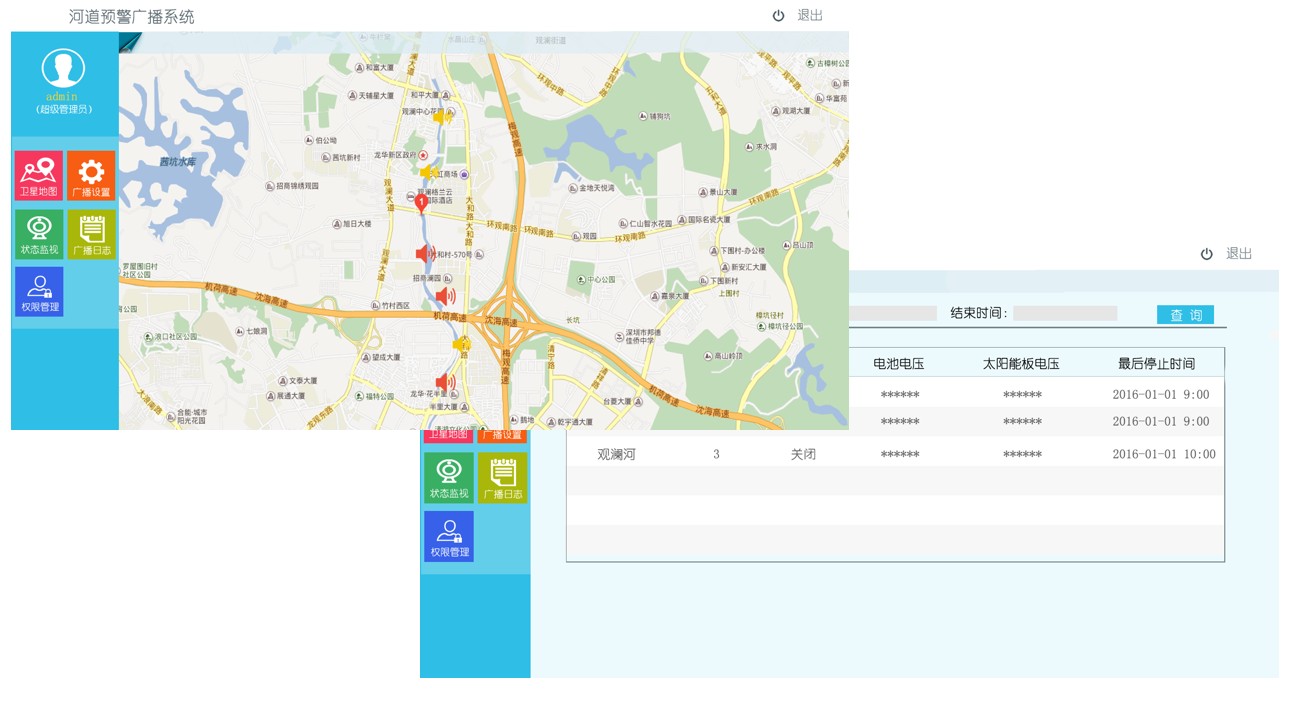Select the red speaker marker near 龙华·花半里
Viewport: 1297px width, 702px height.
point(445,382)
